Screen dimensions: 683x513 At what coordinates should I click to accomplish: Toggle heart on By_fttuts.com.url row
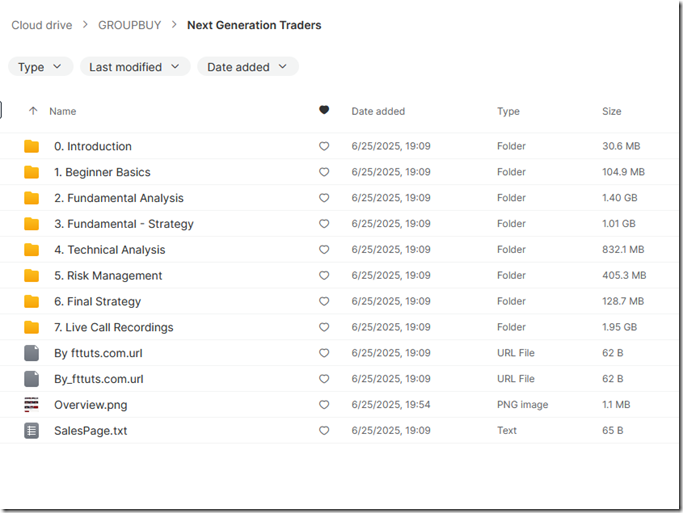coord(324,379)
